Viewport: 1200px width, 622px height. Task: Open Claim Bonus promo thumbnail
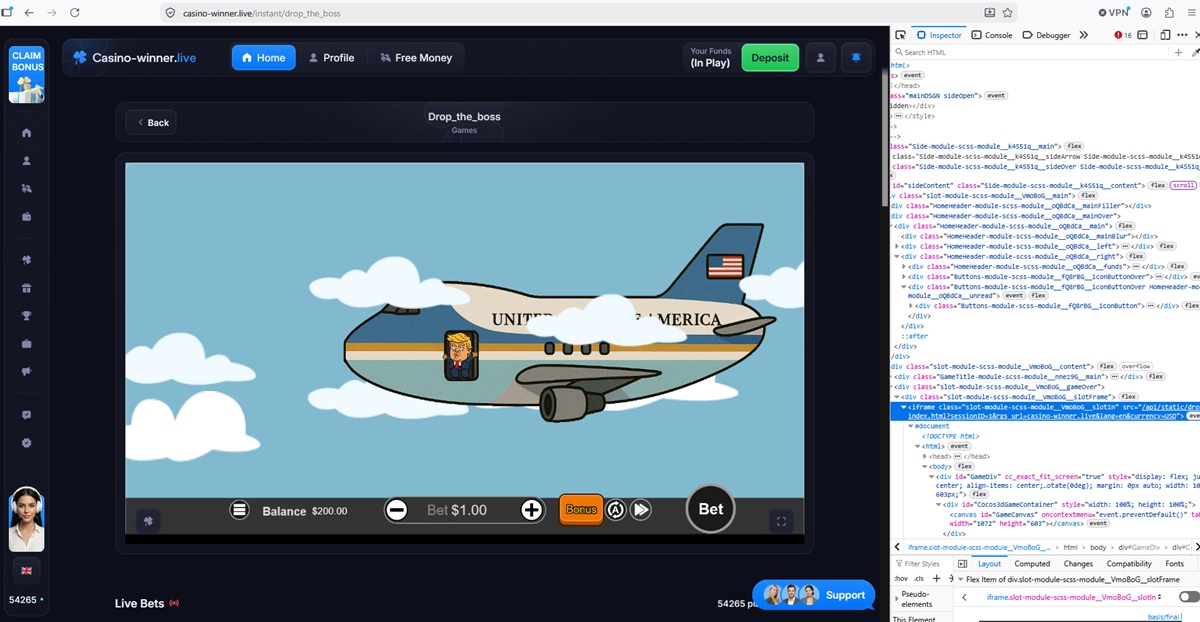click(x=27, y=73)
